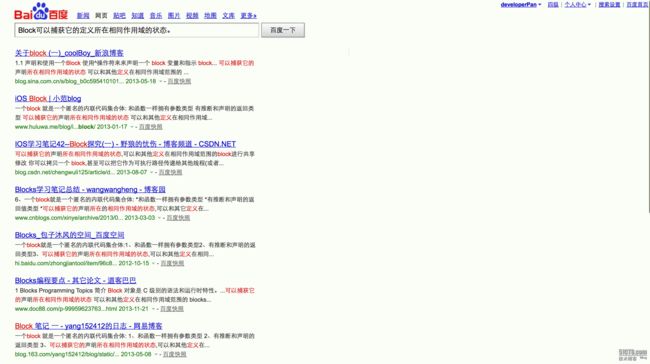The height and width of the screenshot is (364, 650).
Task: Open result Blocks学习笔记总结 - wangwangheng
Action: 90,189
